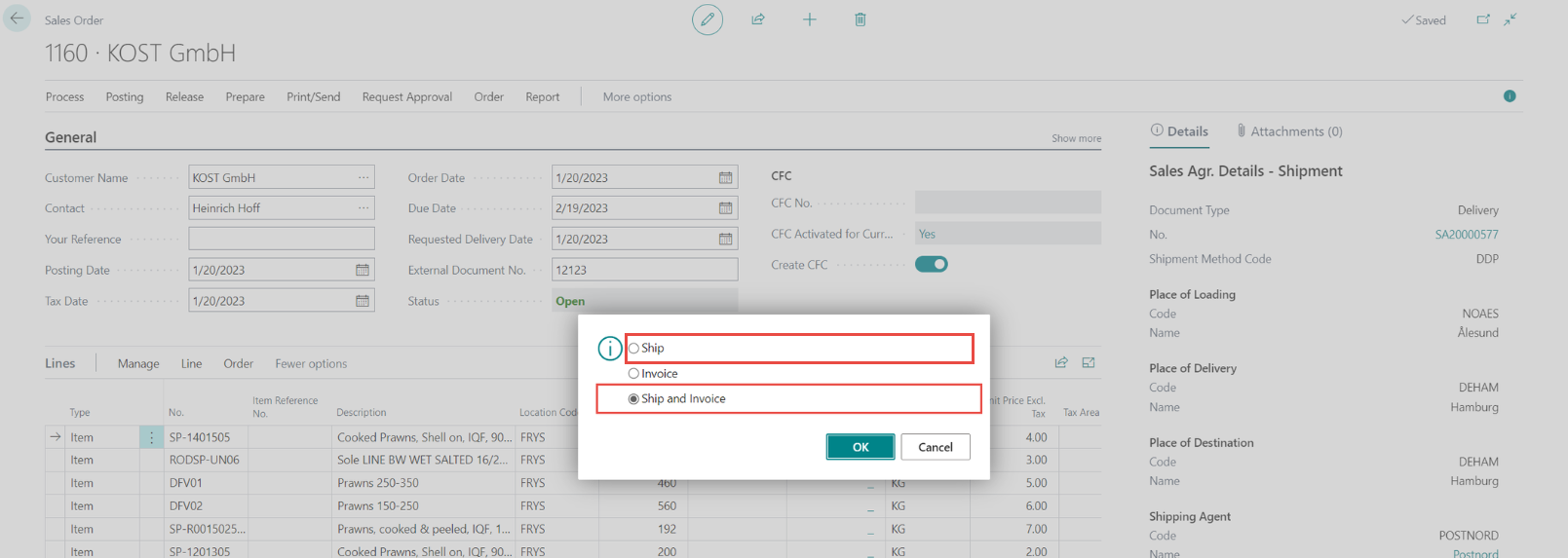The height and width of the screenshot is (558, 1568).
Task: Choose Ship and Invoice radio option
Action: click(634, 399)
